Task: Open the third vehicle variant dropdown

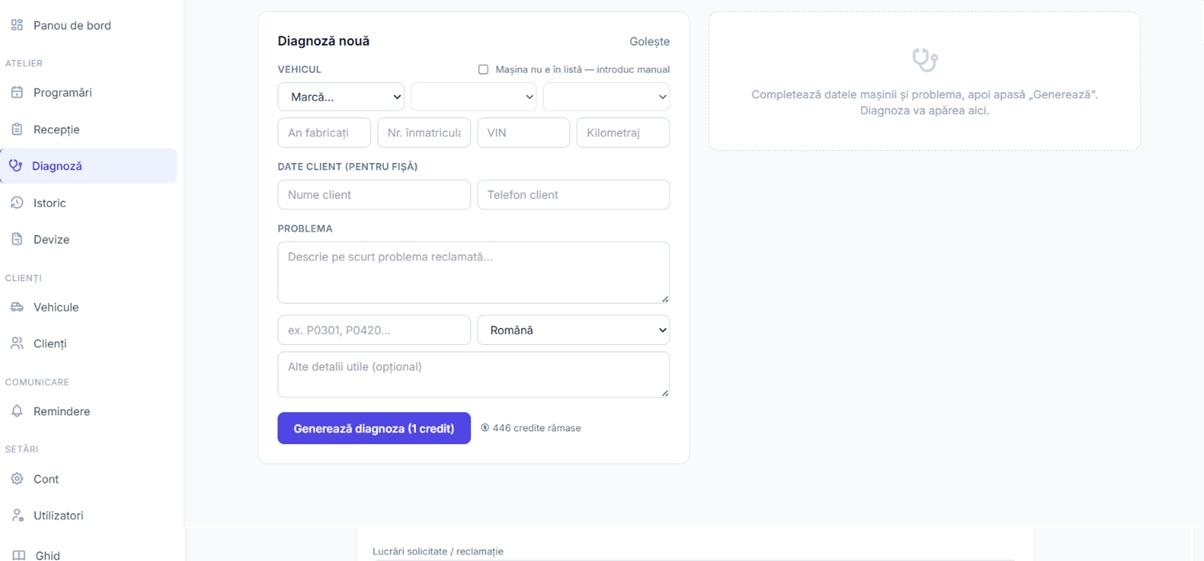Action: tap(606, 97)
